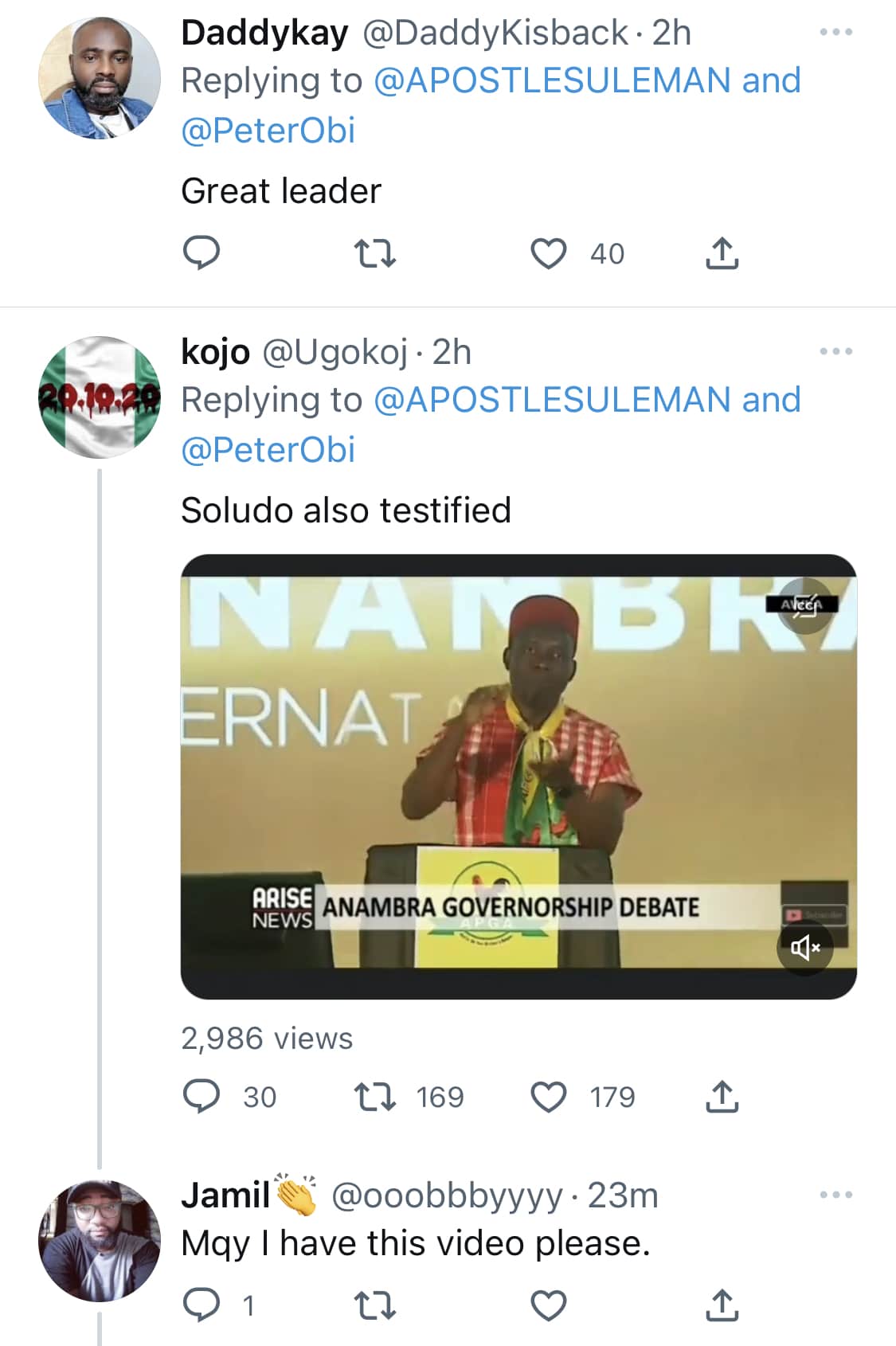
Task: Retweet Jamil's reply
Action: click(374, 1306)
